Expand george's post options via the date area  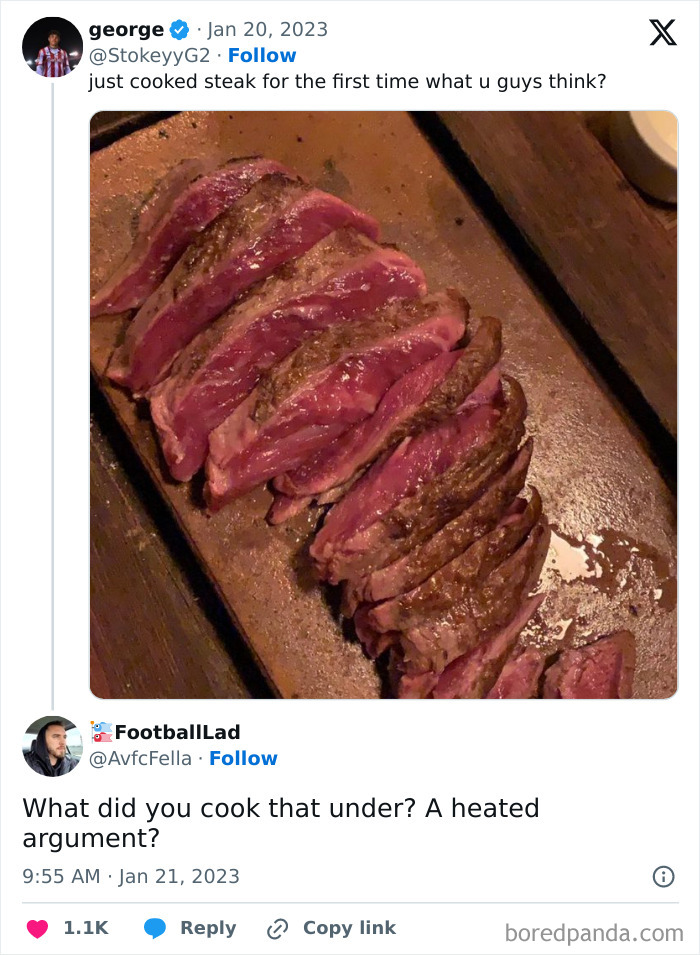[x=270, y=30]
